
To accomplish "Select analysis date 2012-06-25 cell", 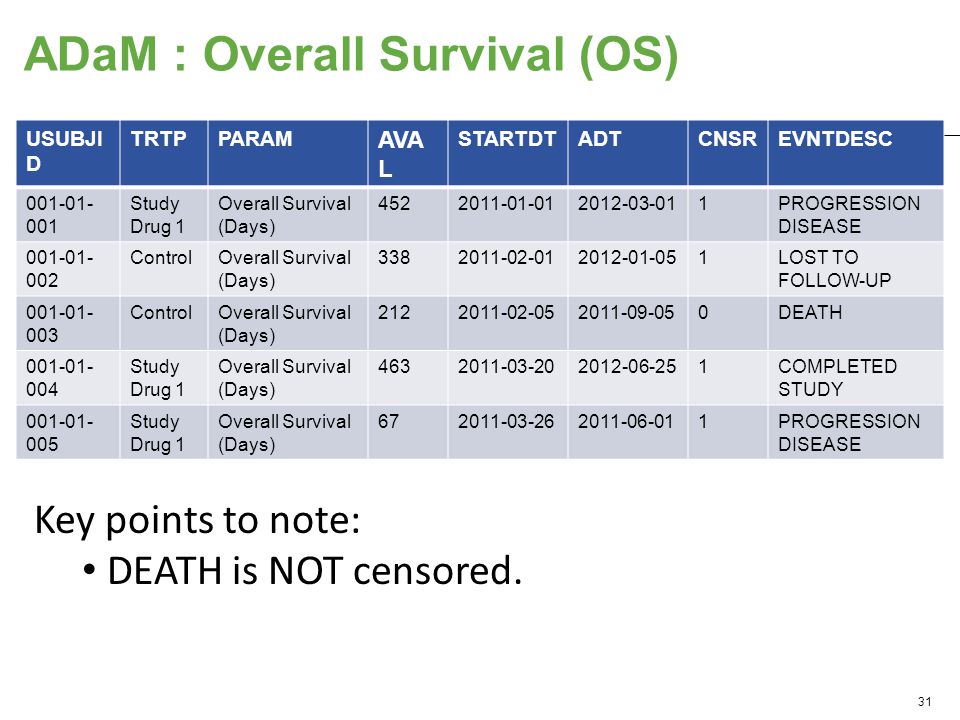I will (628, 378).
